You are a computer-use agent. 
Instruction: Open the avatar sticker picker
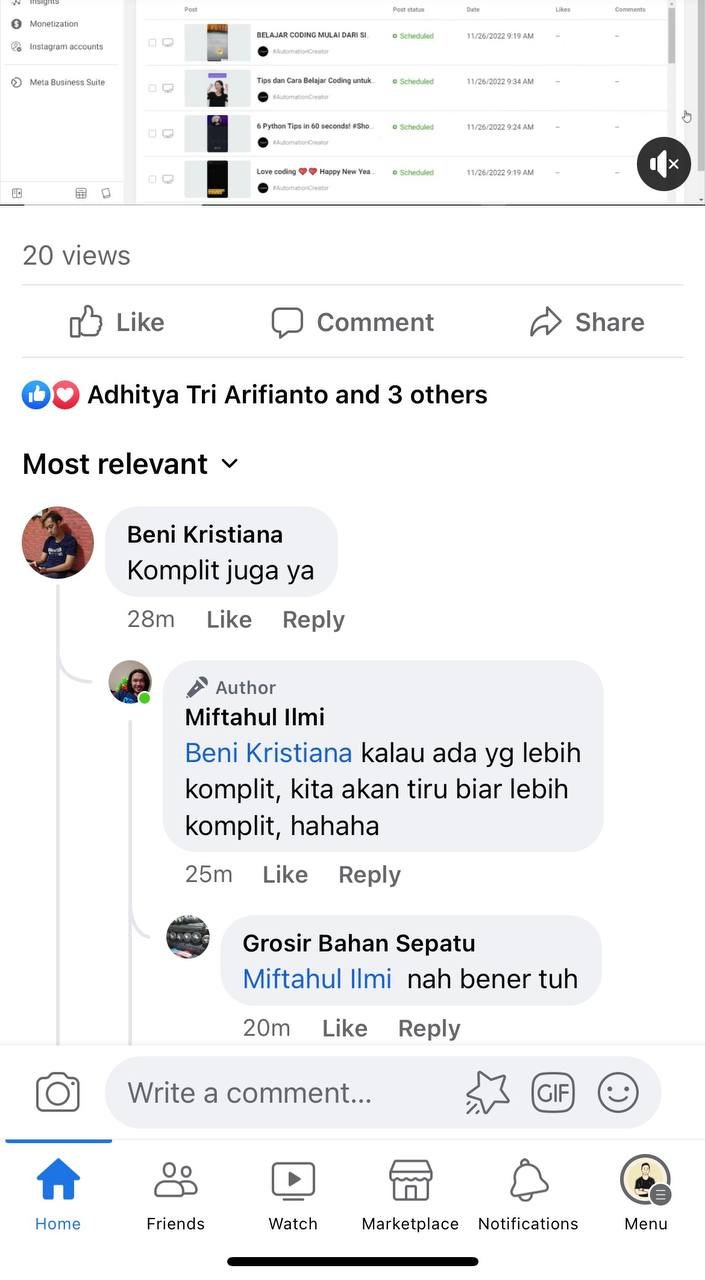pos(487,1093)
